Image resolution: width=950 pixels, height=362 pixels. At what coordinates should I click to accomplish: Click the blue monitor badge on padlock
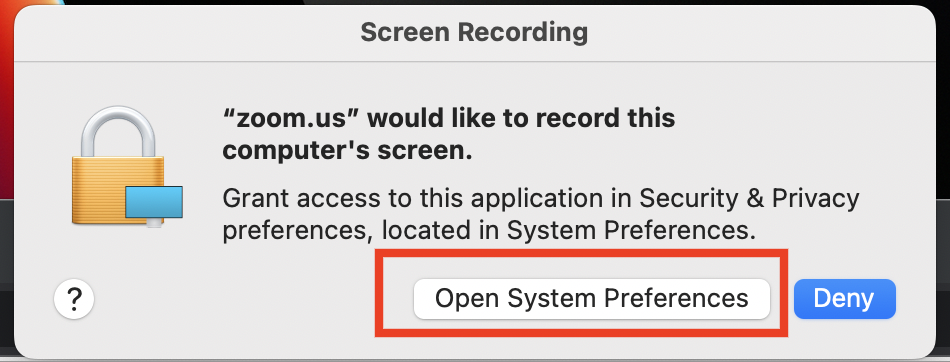pyautogui.click(x=154, y=203)
